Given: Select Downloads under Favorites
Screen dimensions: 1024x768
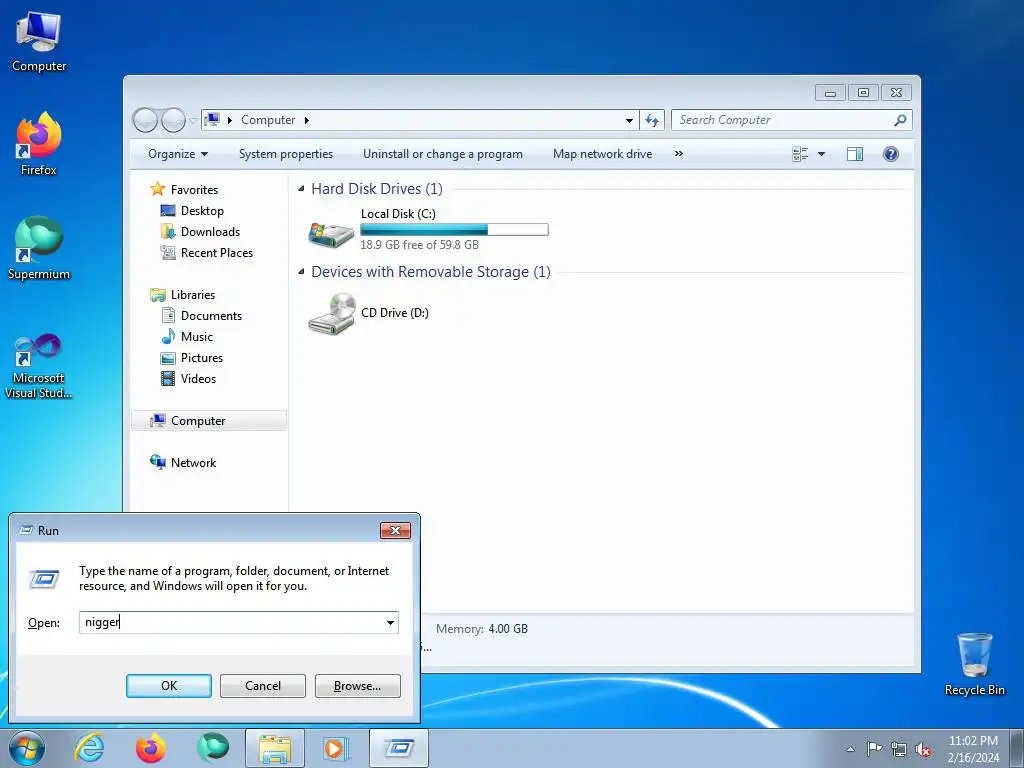Looking at the screenshot, I should [x=210, y=232].
